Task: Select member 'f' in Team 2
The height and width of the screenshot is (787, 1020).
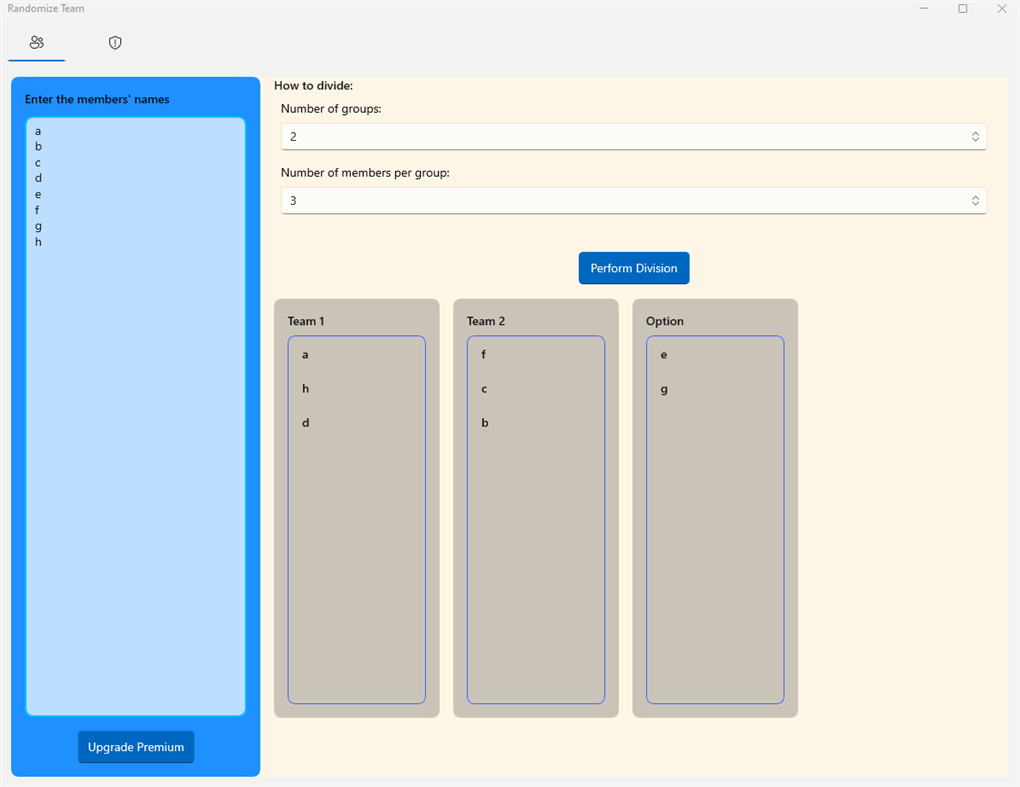Action: pos(483,354)
